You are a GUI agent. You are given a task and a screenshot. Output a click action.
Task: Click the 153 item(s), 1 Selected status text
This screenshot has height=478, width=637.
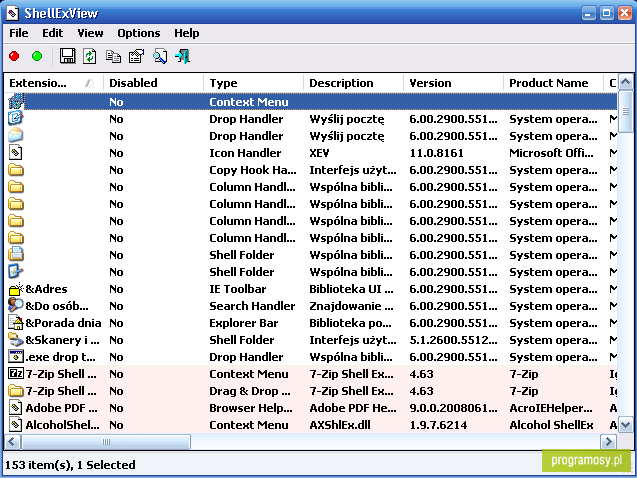click(x=70, y=465)
